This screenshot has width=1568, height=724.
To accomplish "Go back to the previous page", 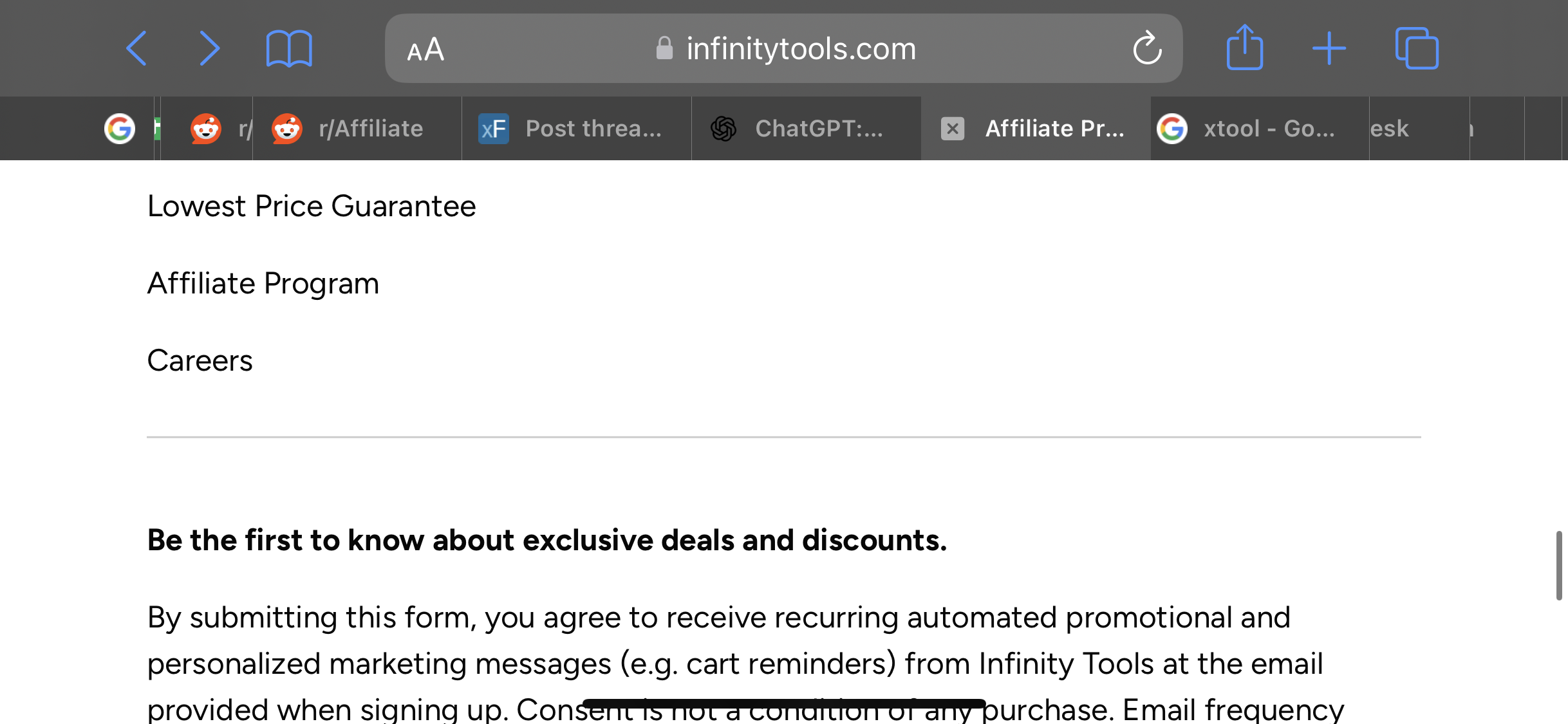I will pyautogui.click(x=136, y=48).
